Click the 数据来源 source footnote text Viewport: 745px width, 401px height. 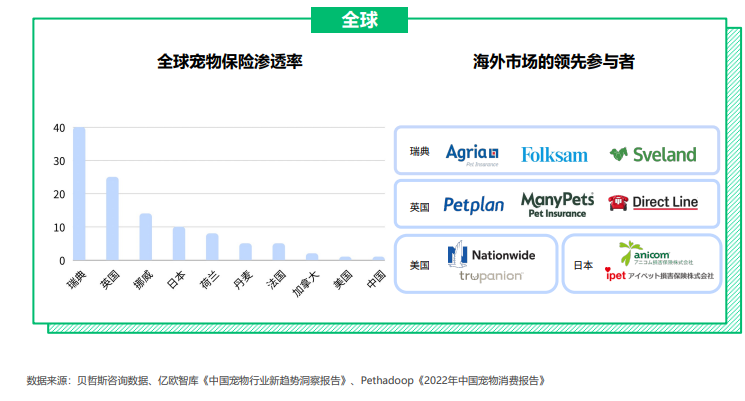286,381
